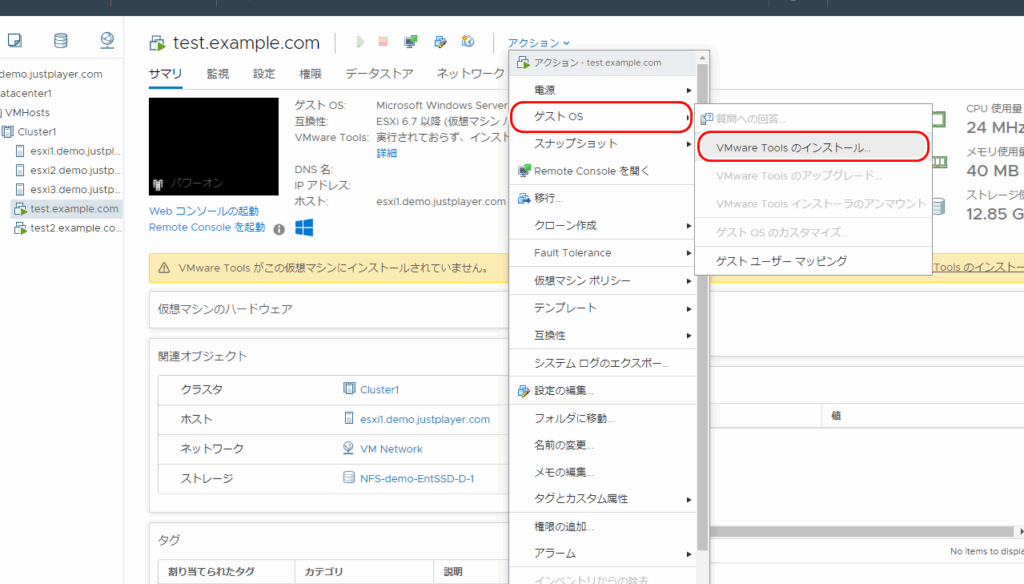Click the power on (play) toolbar icon
1024x584 pixels.
(360, 42)
